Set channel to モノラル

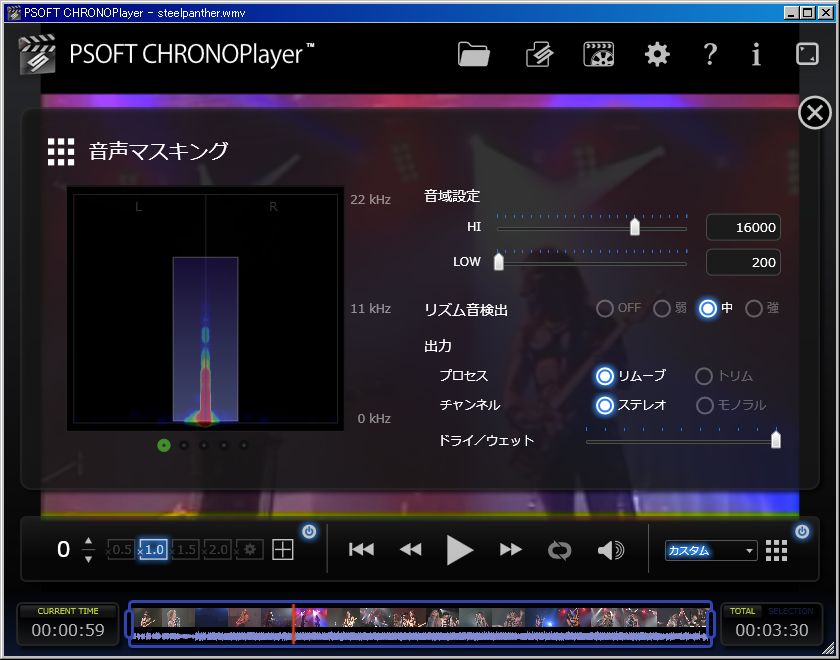tap(704, 406)
